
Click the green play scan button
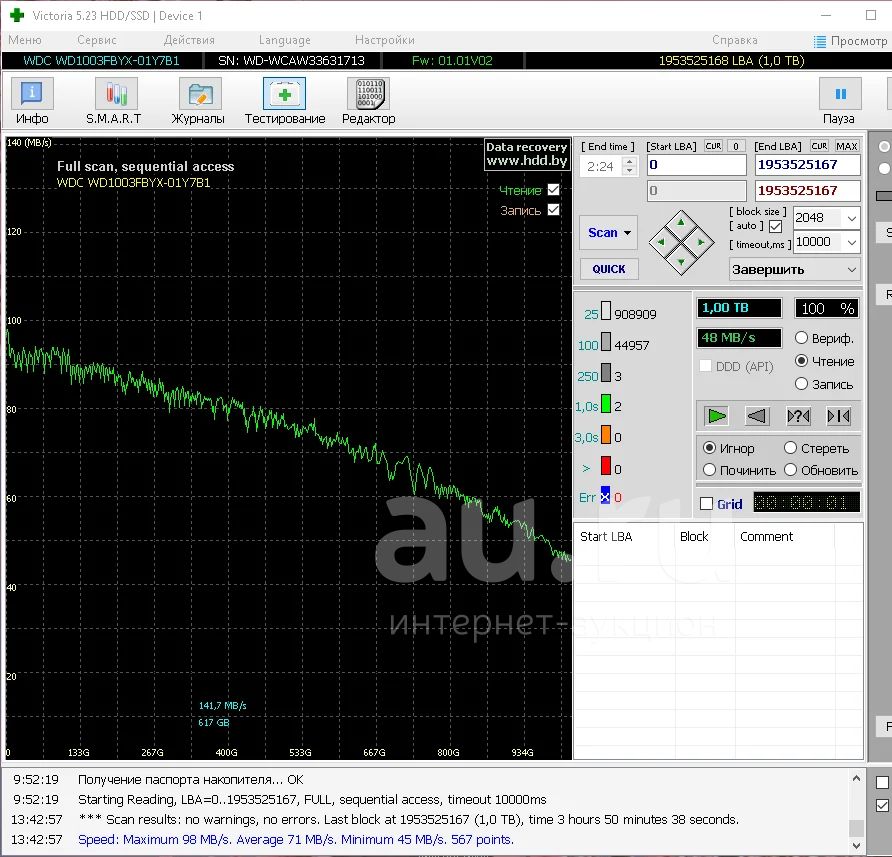(716, 417)
